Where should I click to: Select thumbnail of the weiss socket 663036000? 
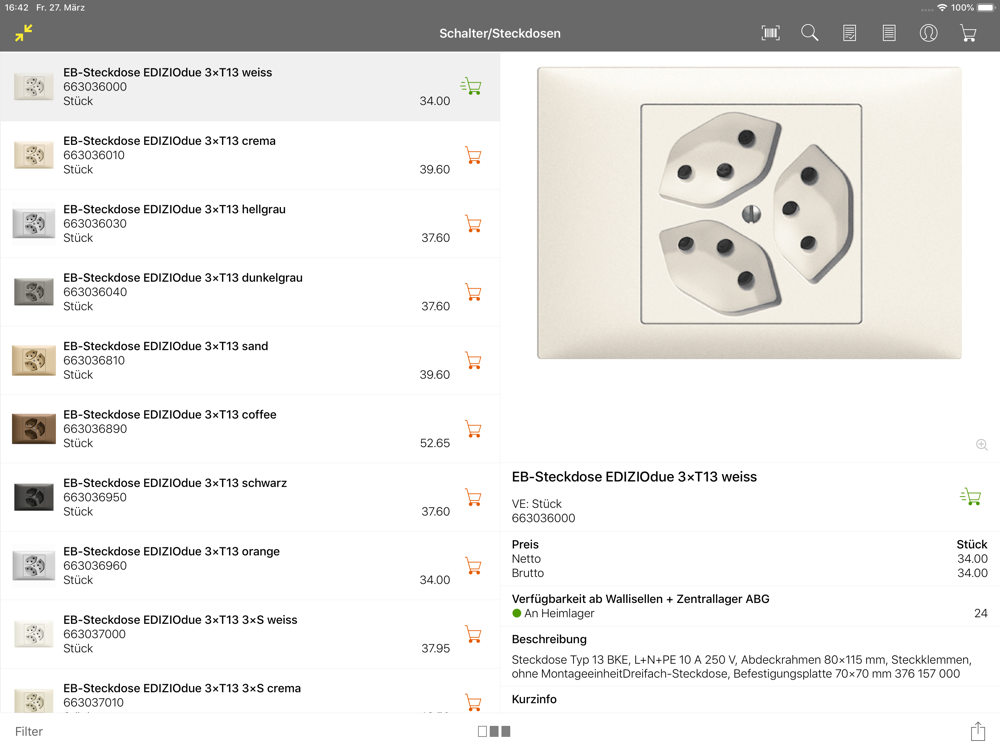point(34,86)
